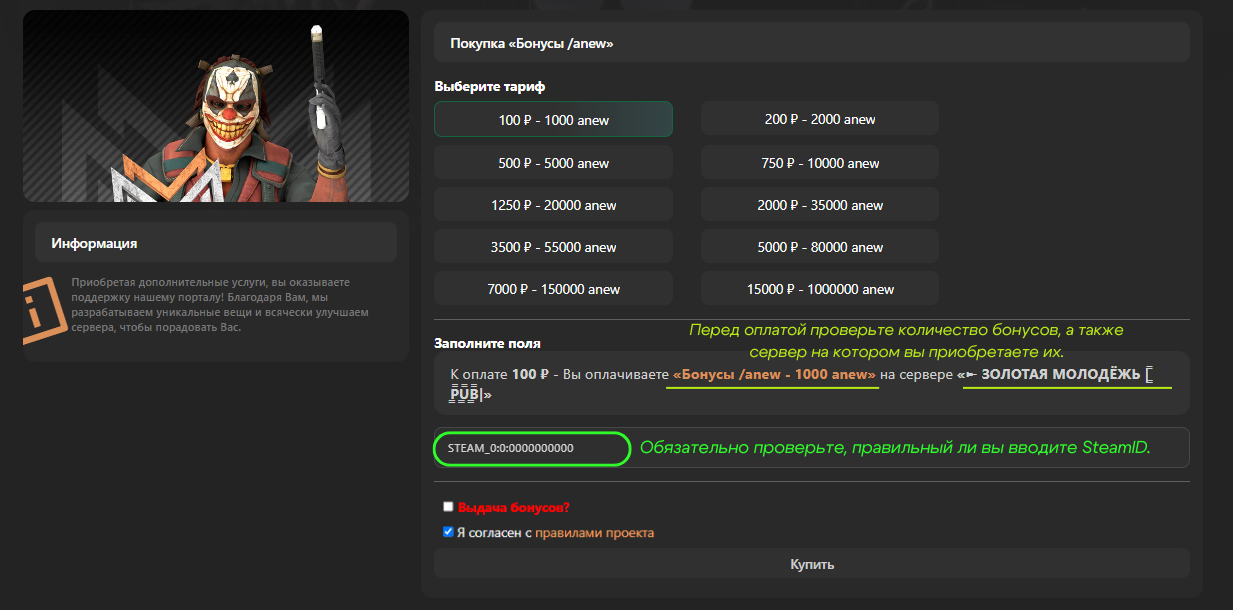
Task: Uncheck the Я согласен с правилами checkbox
Action: click(449, 532)
